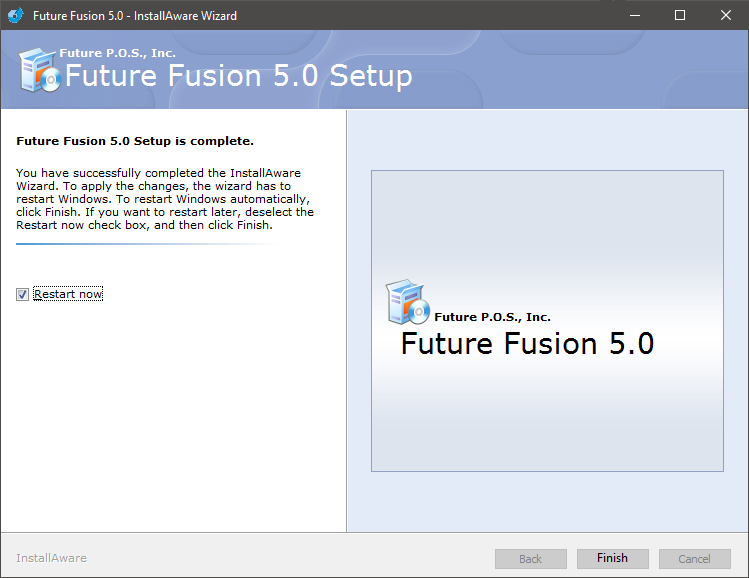Click the InstallAware app icon in title bar
Image resolution: width=749 pixels, height=578 pixels.
pyautogui.click(x=15, y=15)
